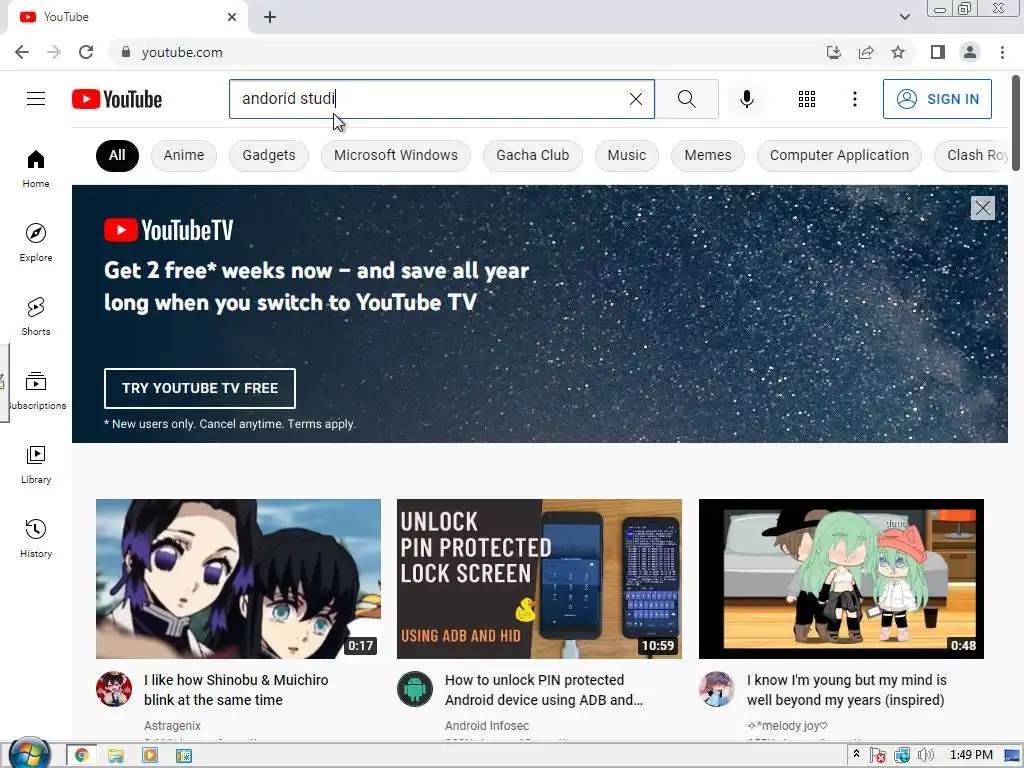The image size is (1024, 768).
Task: Open the Chrome profile icon
Action: (970, 52)
